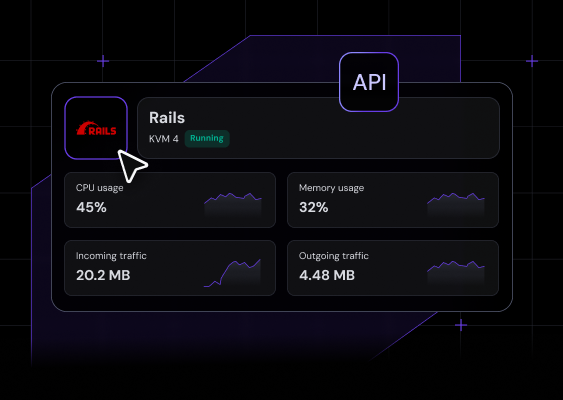View the CPU usage sparkline chart
This screenshot has height=400, width=563.
tap(233, 205)
